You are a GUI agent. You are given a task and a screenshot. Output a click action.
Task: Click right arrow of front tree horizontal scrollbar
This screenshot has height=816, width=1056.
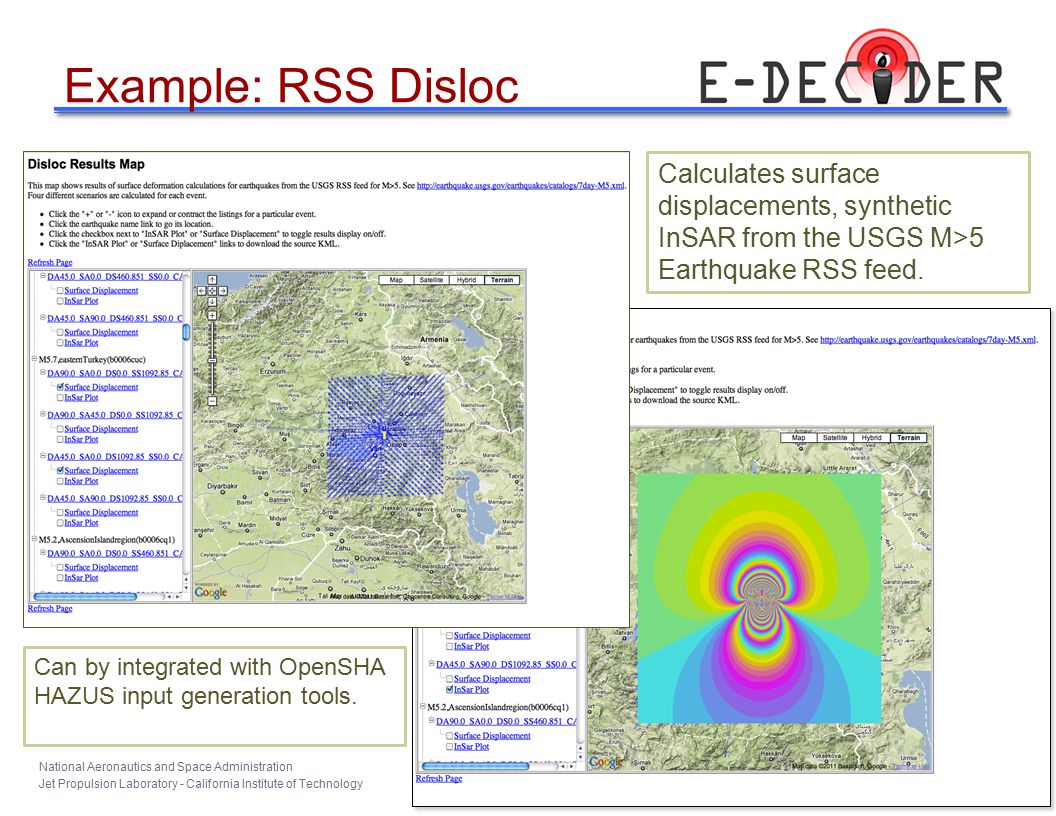[177, 597]
